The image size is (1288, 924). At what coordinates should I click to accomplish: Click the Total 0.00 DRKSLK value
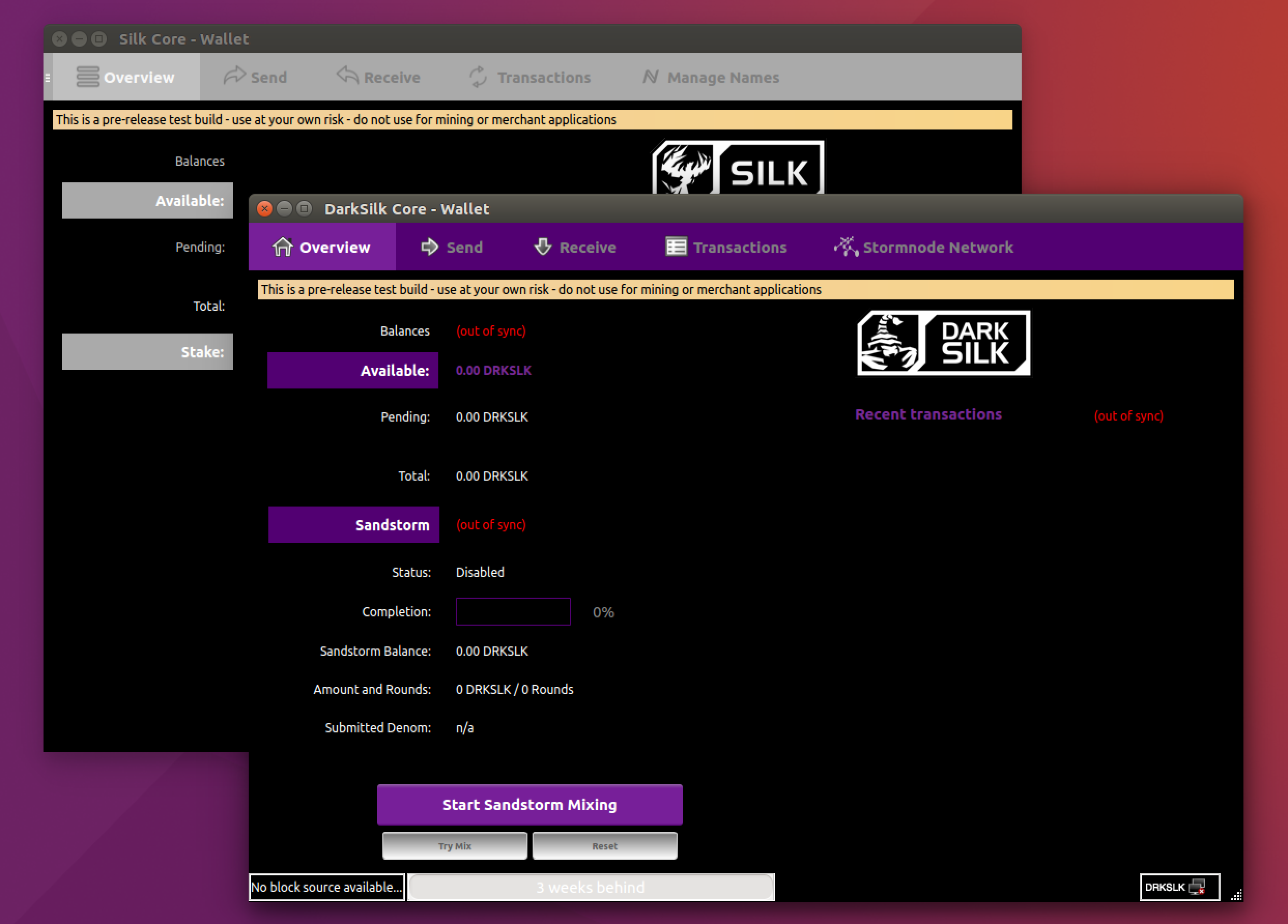coord(492,475)
